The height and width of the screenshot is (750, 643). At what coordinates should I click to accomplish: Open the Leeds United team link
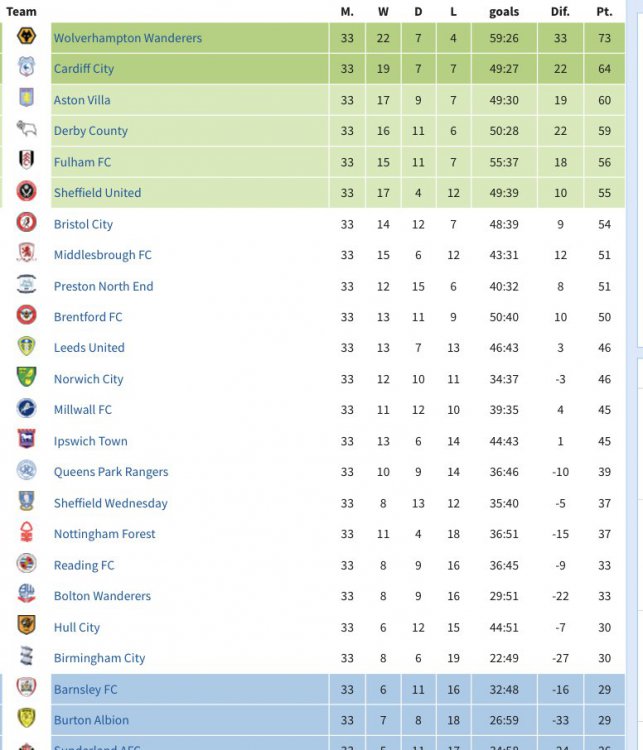pos(89,348)
